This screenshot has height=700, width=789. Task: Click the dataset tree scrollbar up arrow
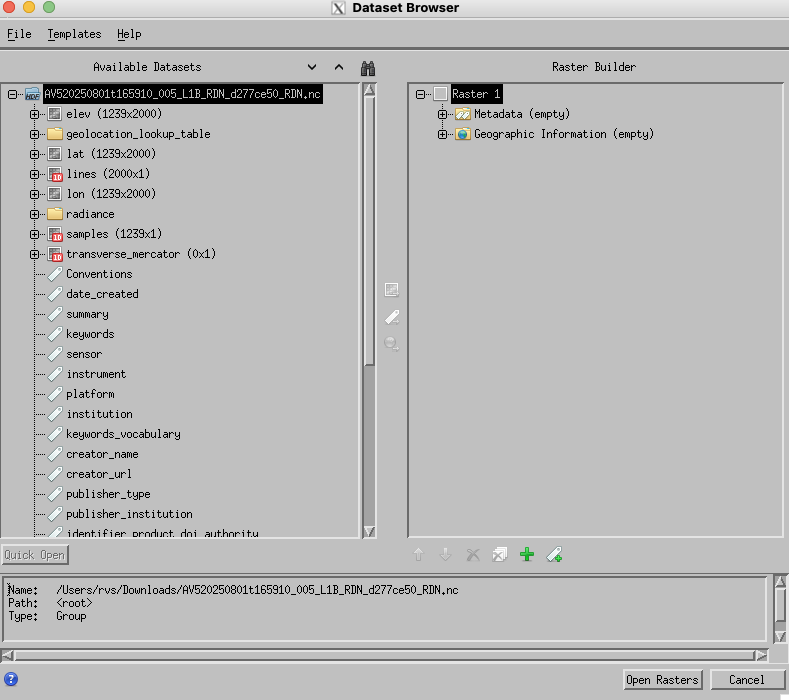point(369,90)
